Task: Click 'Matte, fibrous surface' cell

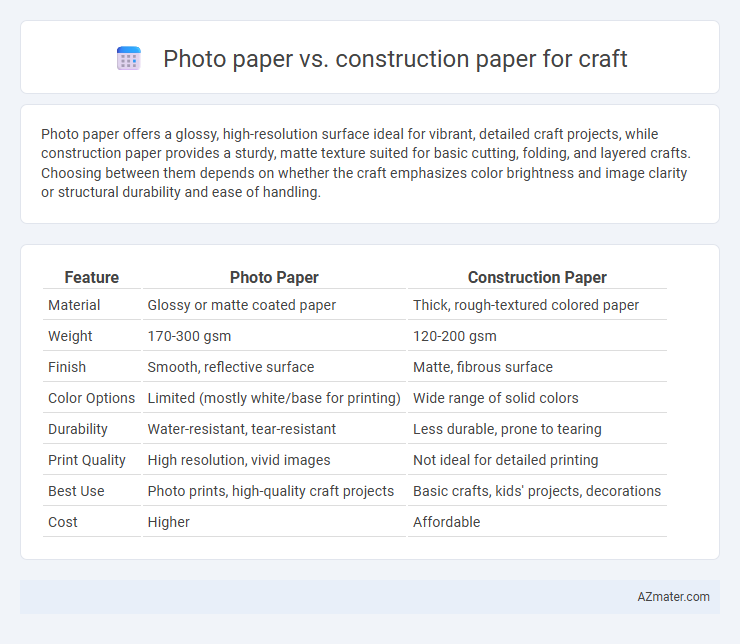Action: [483, 367]
